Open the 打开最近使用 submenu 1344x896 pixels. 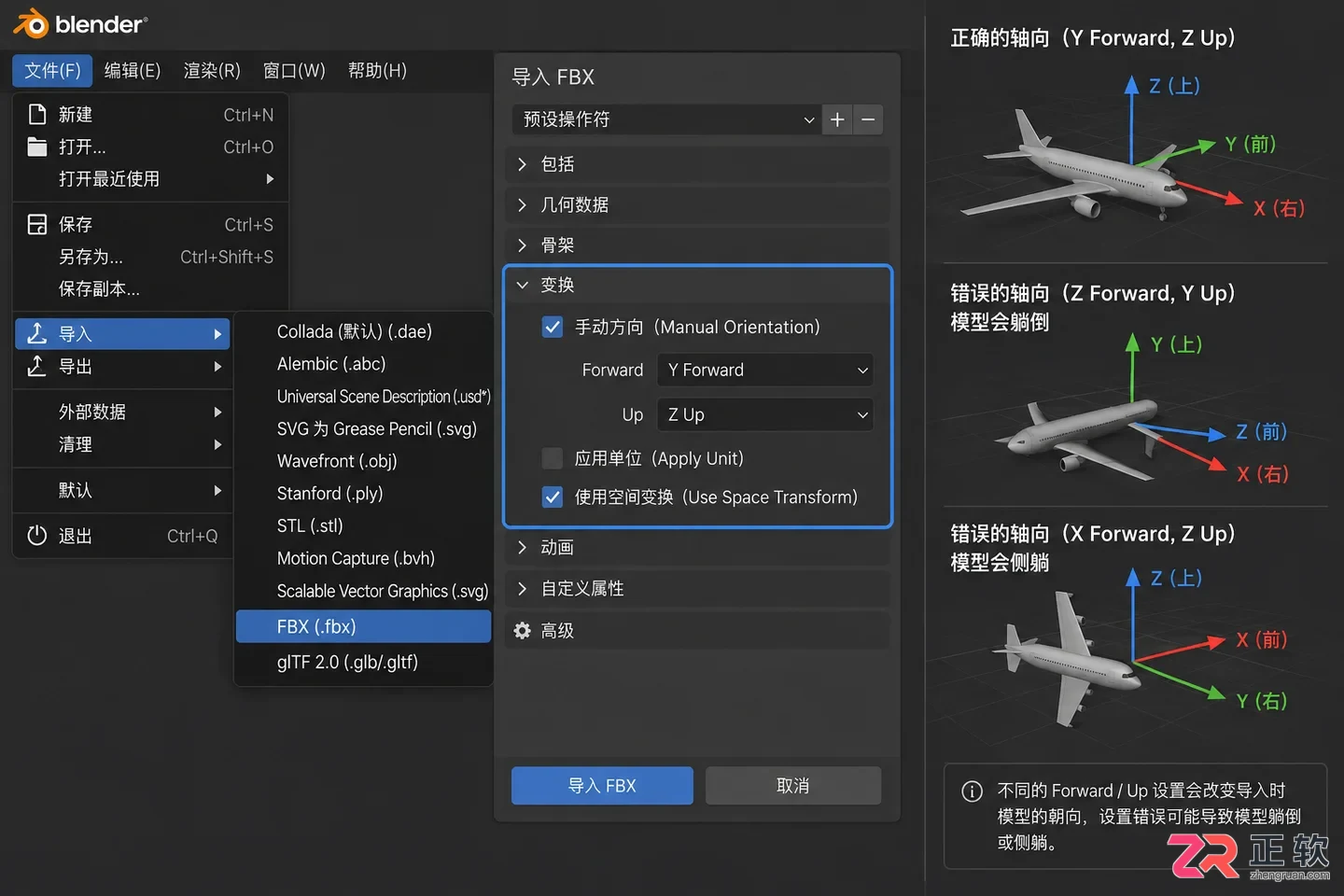[150, 179]
